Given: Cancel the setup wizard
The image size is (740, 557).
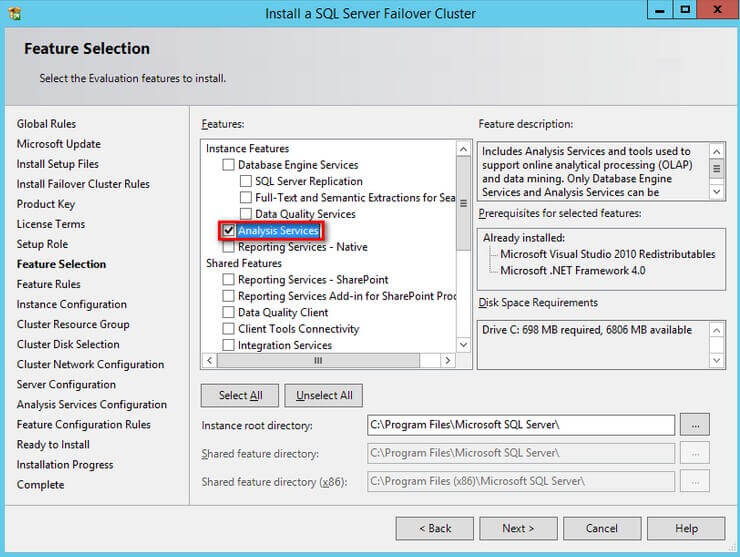Looking at the screenshot, I should (x=602, y=529).
